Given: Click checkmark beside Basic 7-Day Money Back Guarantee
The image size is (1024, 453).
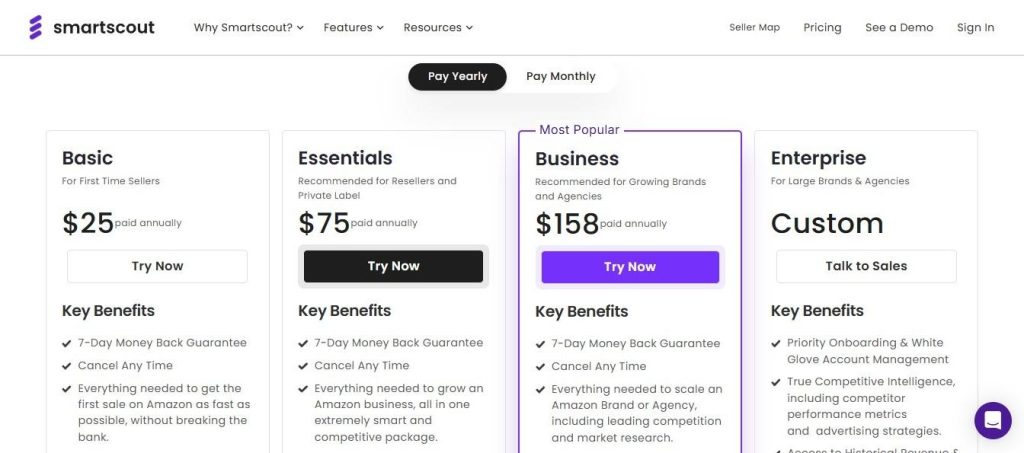Looking at the screenshot, I should click(67, 343).
